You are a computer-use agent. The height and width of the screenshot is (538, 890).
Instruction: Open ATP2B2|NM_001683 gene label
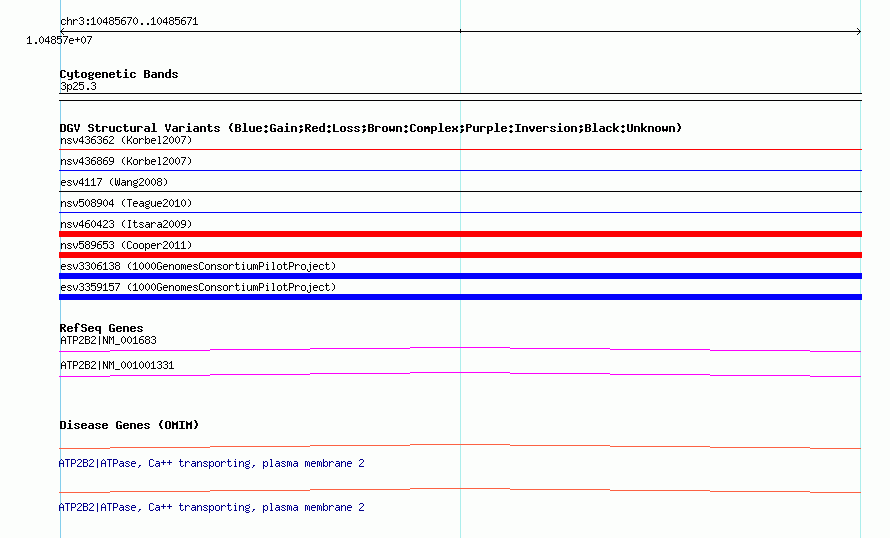[x=108, y=341]
